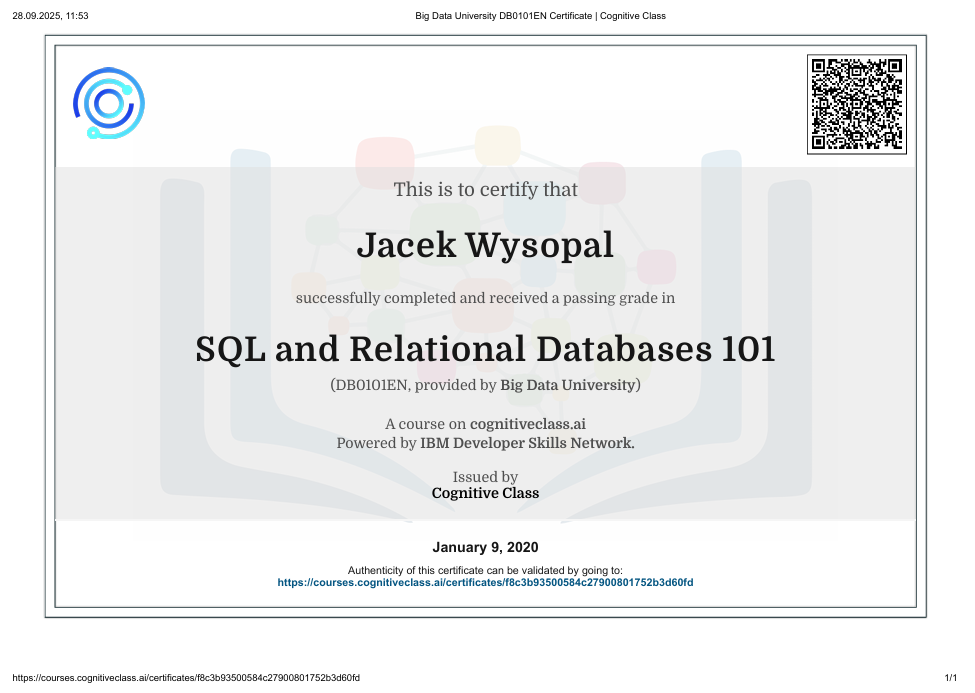Click the IBM Developer Skills Network text

tap(527, 443)
